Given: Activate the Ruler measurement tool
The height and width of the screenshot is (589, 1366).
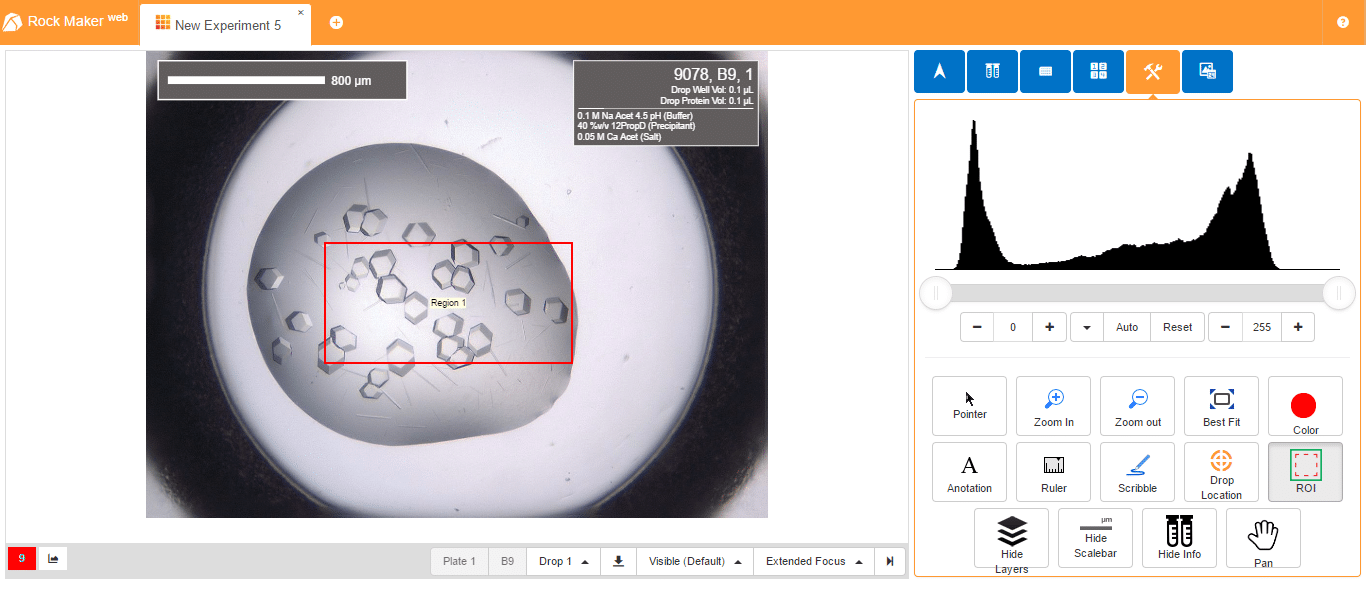Looking at the screenshot, I should [x=1053, y=472].
